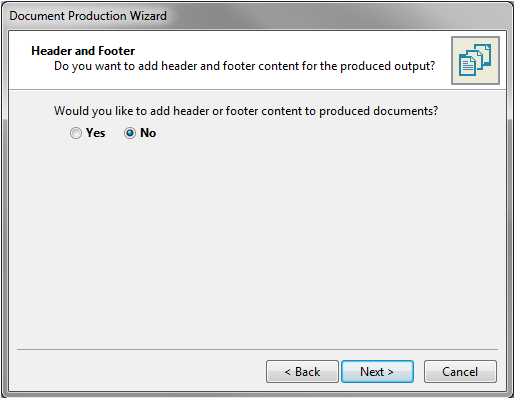This screenshot has height=398, width=515.
Task: Go to the next wizard step
Action: click(x=377, y=371)
